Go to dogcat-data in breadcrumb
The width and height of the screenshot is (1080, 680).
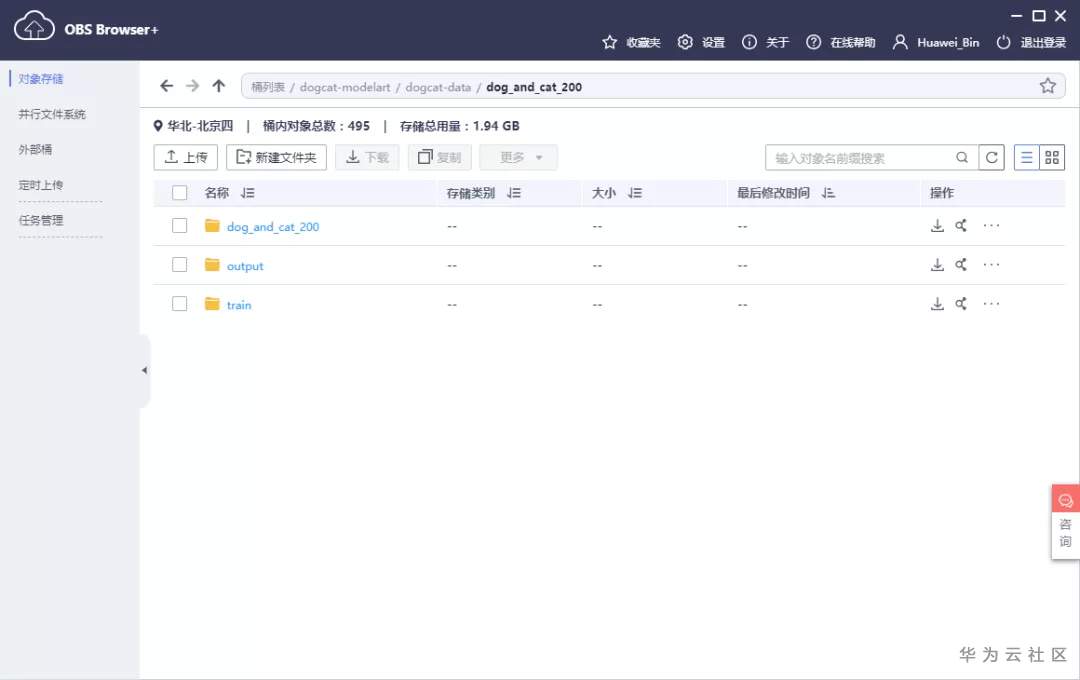(x=438, y=87)
